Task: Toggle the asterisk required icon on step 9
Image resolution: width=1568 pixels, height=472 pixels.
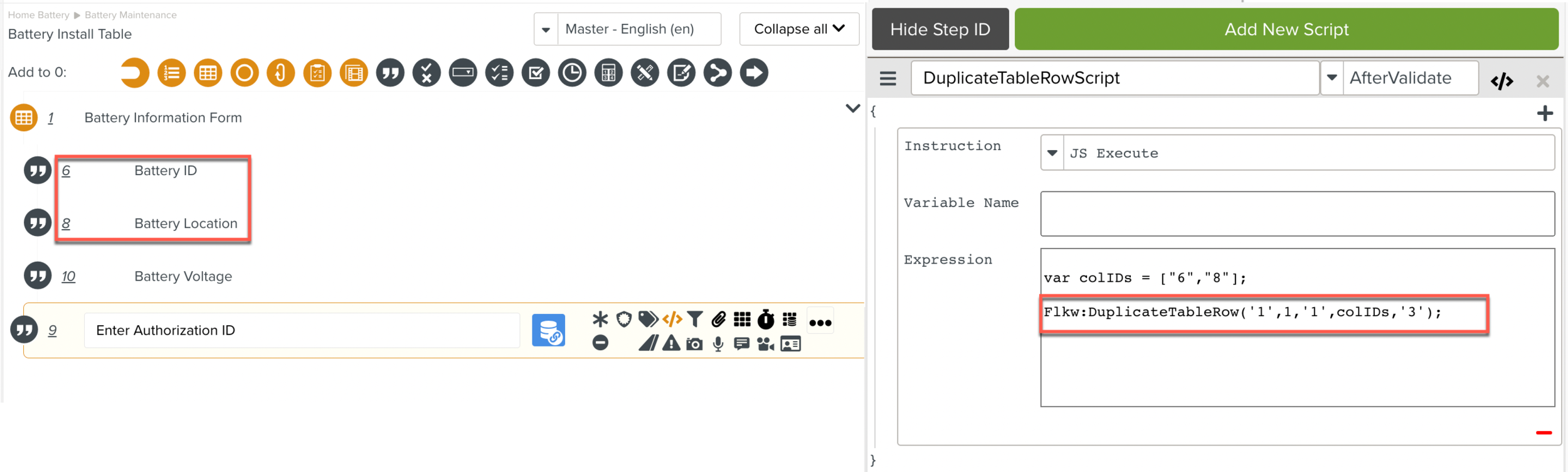Action: (x=600, y=319)
